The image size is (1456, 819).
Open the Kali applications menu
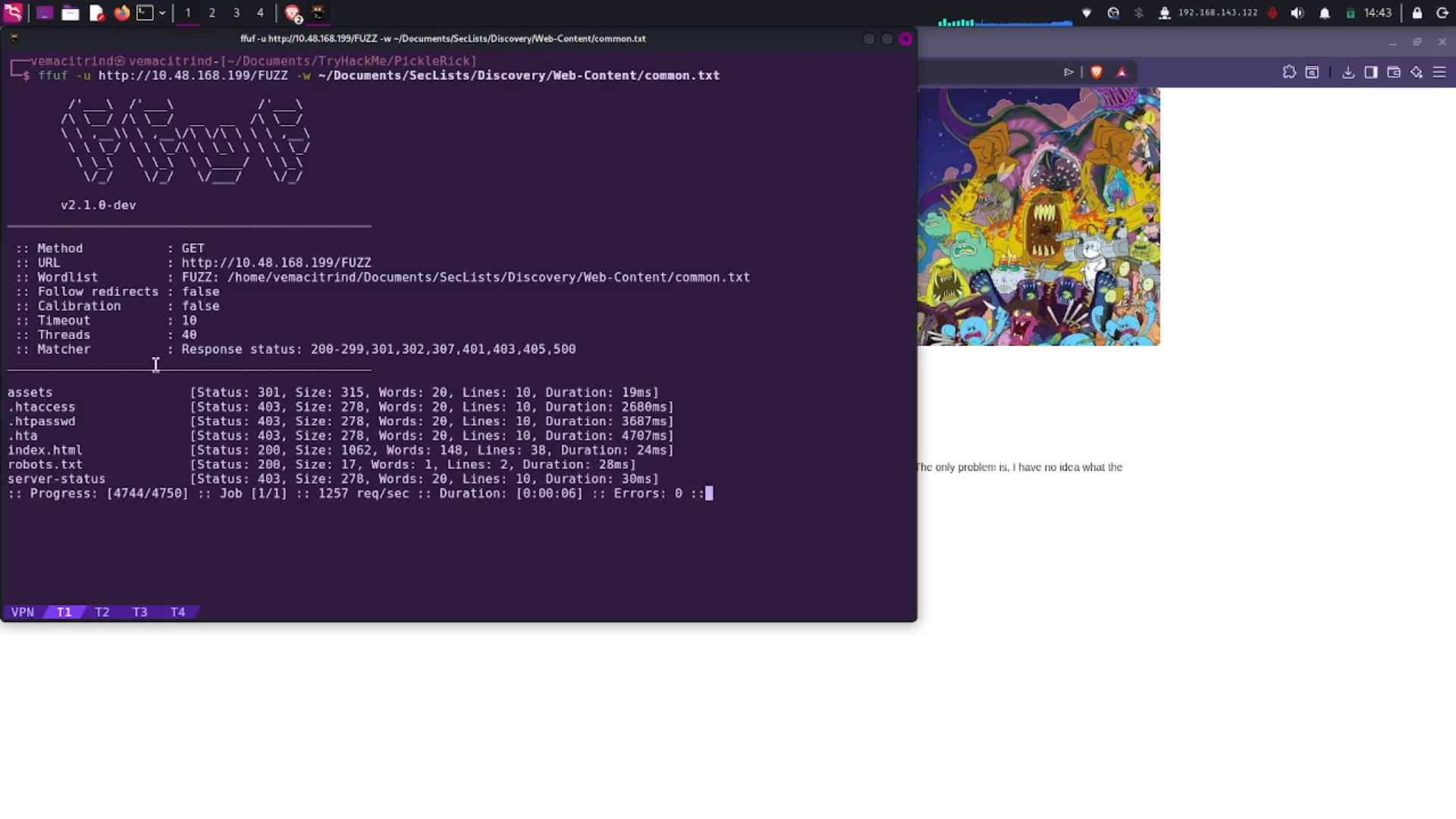pos(13,12)
